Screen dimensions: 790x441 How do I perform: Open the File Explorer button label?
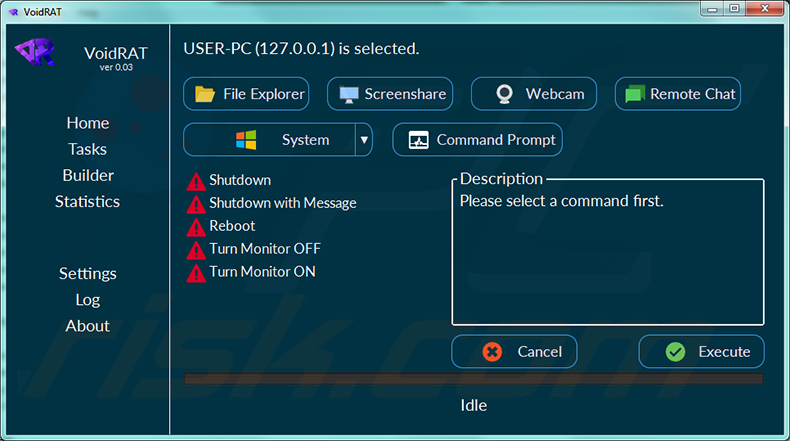[264, 94]
